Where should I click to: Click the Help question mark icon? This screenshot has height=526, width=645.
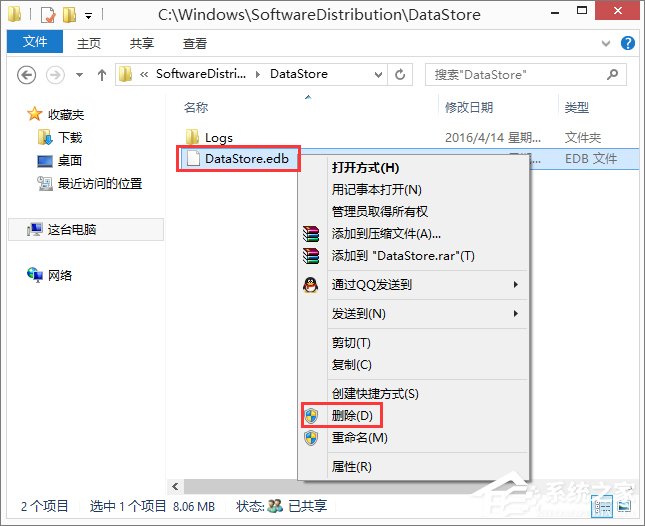tap(628, 44)
